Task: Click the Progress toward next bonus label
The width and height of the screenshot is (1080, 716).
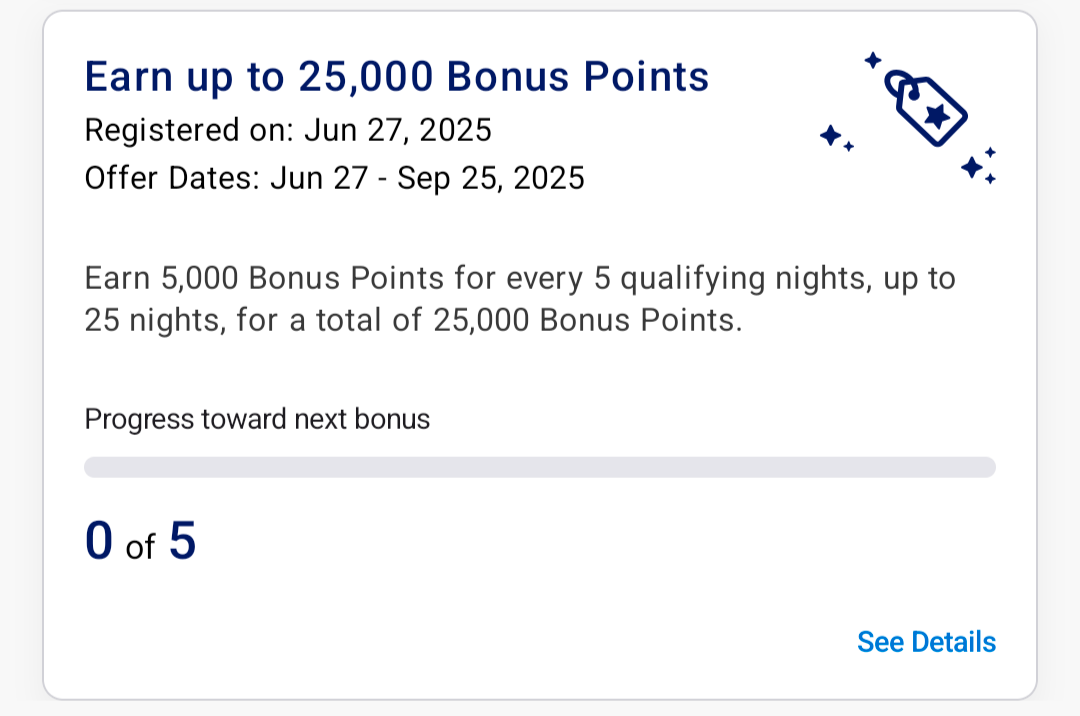Action: (x=257, y=419)
